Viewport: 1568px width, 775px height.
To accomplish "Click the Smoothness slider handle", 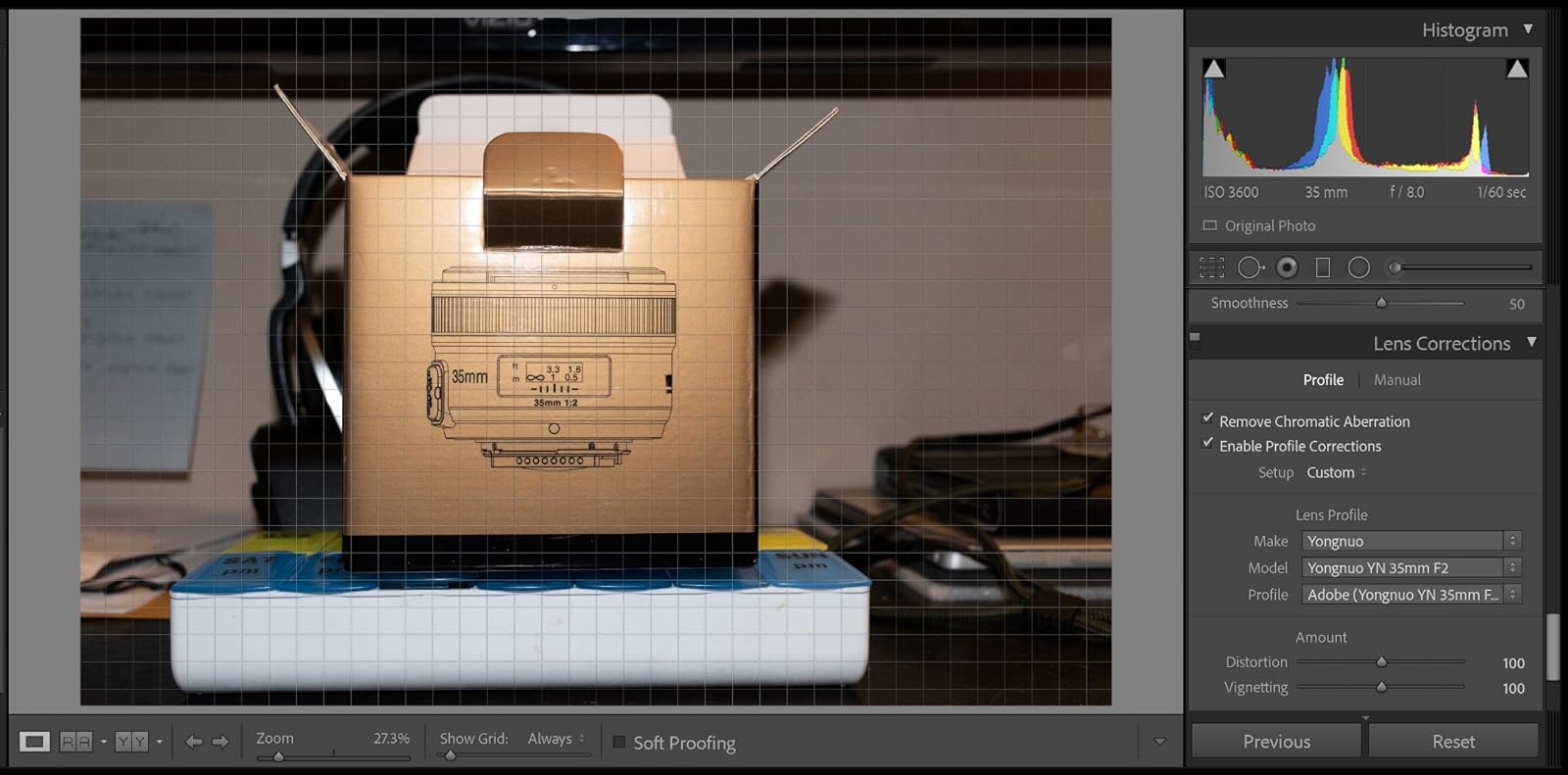I will 1381,303.
